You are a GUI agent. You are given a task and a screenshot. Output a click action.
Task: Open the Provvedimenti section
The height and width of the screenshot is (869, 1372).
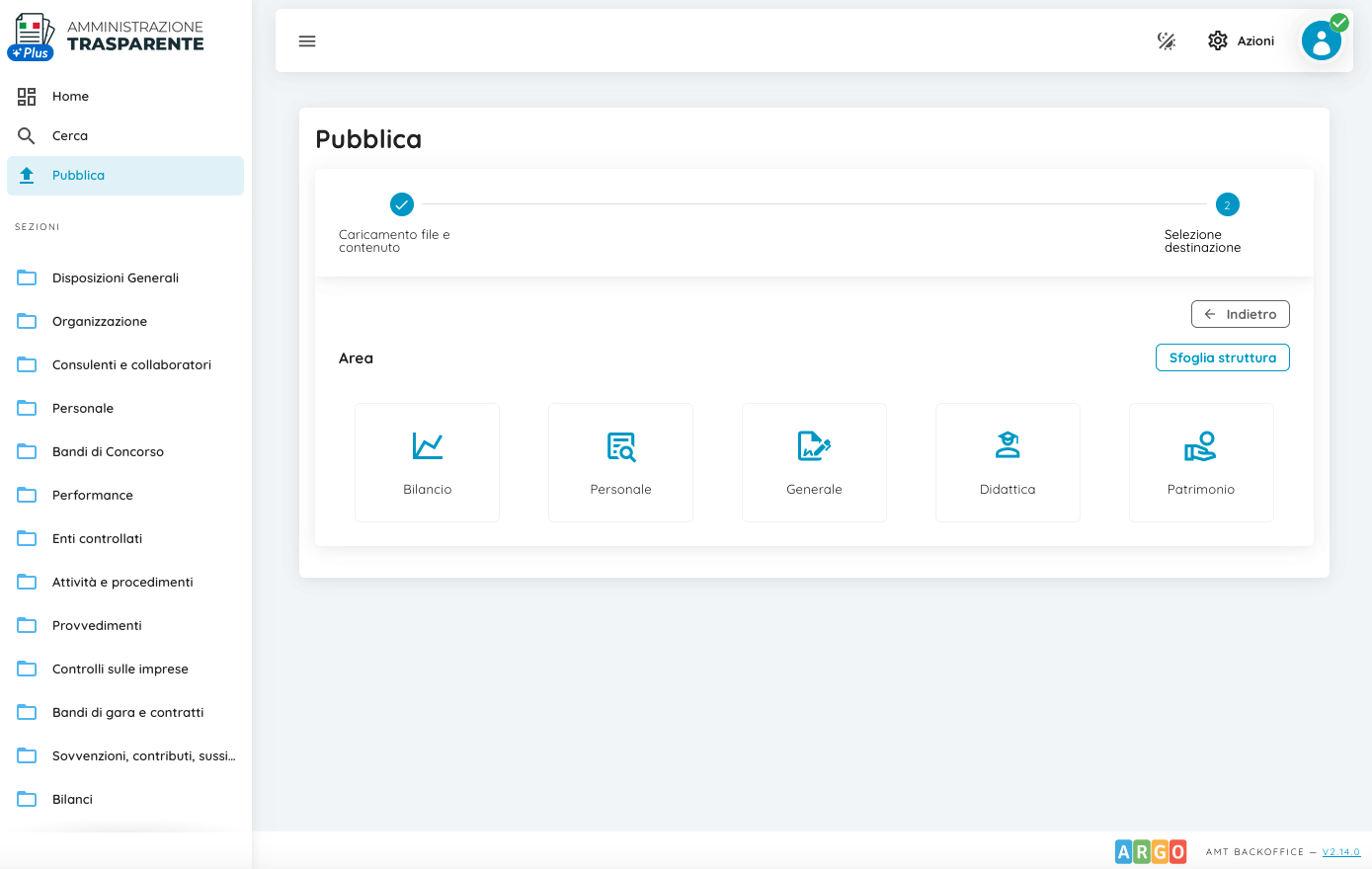125,625
